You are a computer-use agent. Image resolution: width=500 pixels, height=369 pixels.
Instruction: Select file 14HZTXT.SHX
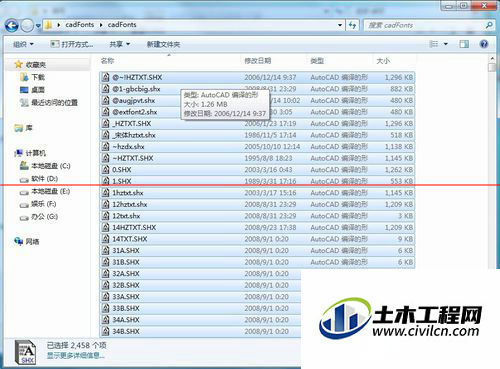point(257,228)
